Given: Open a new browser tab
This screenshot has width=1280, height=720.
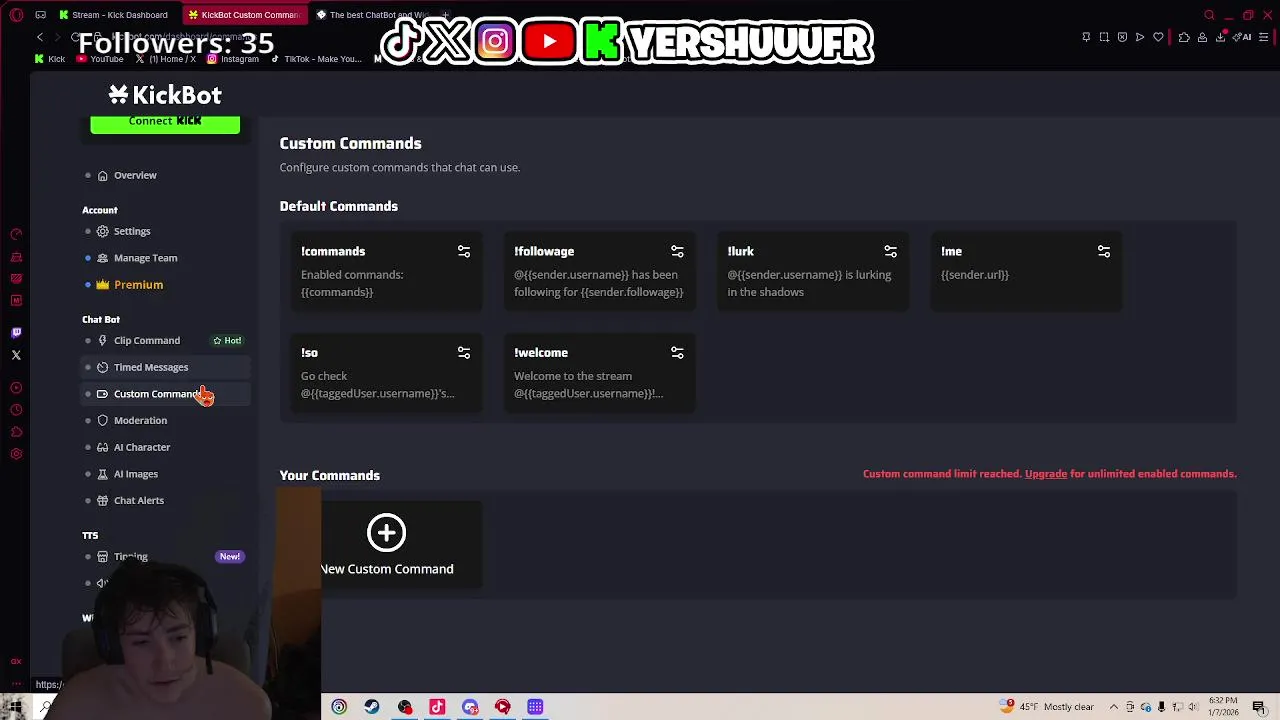Looking at the screenshot, I should (447, 15).
